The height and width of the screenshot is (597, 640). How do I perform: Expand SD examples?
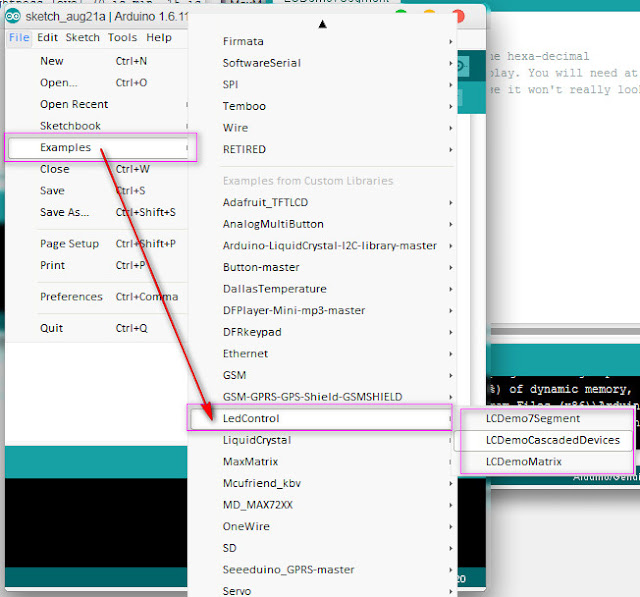pyautogui.click(x=322, y=548)
